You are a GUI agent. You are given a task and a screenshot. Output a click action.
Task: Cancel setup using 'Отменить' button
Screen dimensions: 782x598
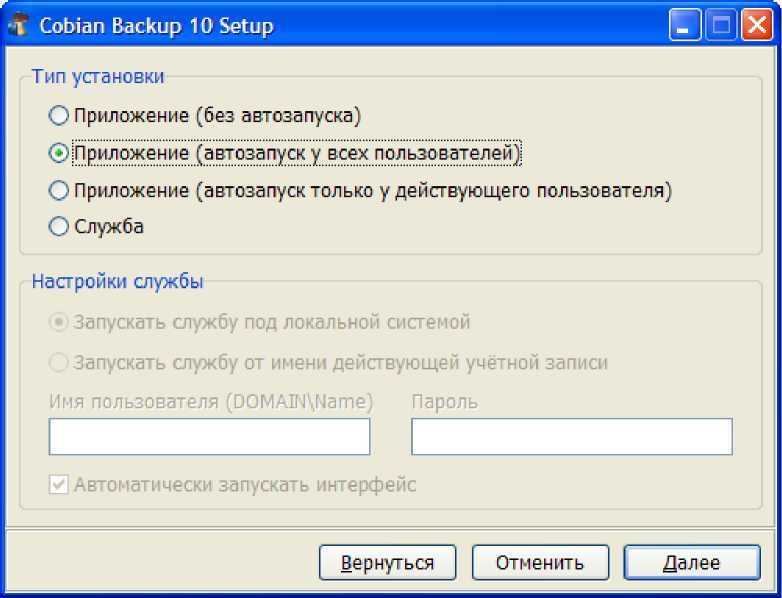pyautogui.click(x=540, y=563)
